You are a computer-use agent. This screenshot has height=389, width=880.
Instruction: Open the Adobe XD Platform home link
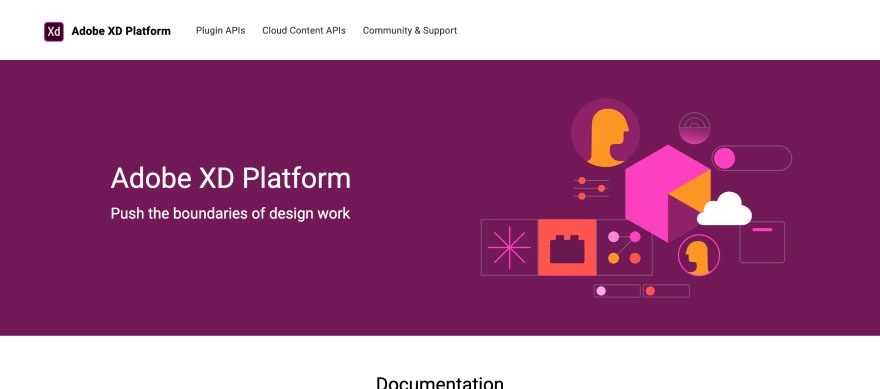click(x=121, y=31)
